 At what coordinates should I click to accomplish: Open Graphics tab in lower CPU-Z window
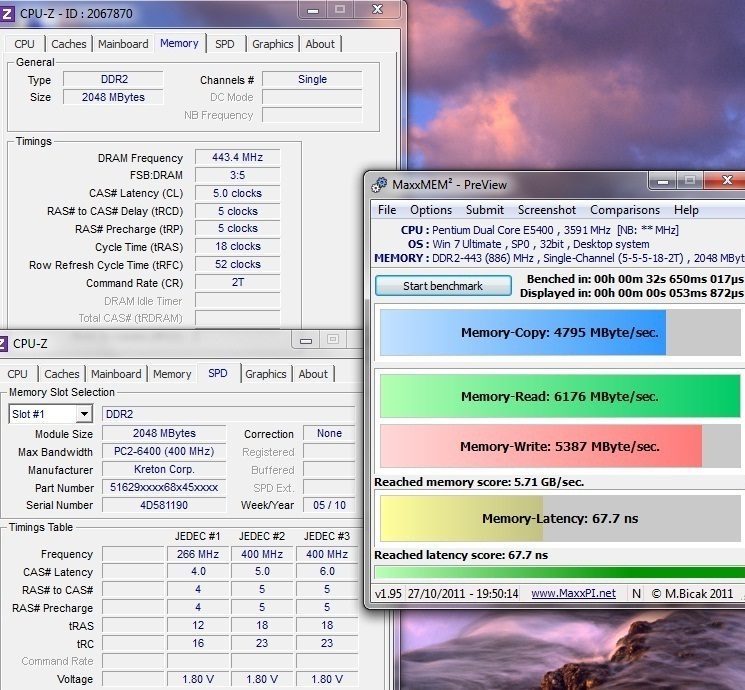pos(266,374)
